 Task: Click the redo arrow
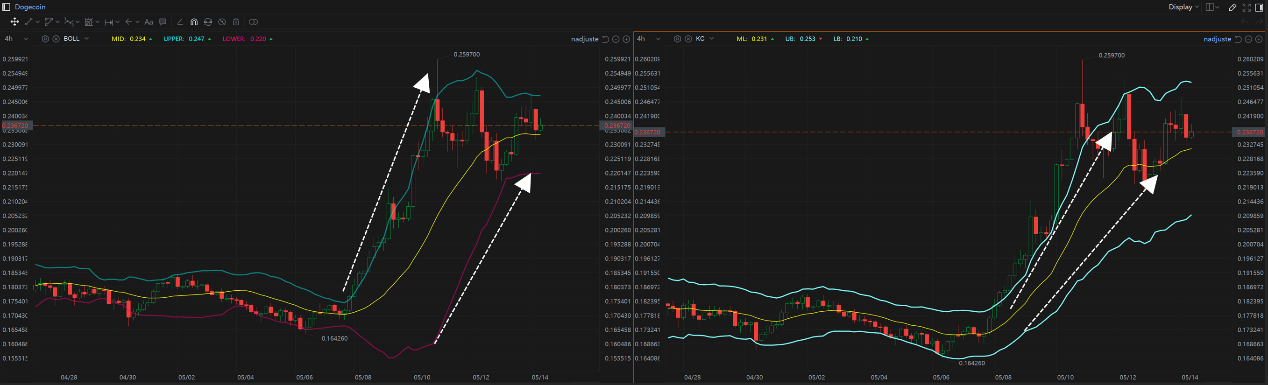[x=1259, y=22]
